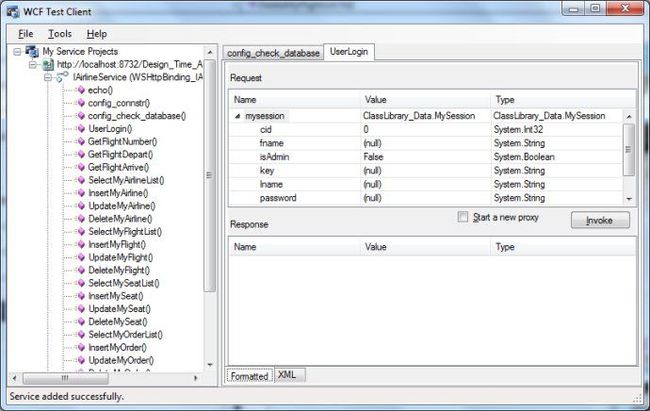650x411 pixels.
Task: Edit the cid value cell showing 0
Action: 425,129
